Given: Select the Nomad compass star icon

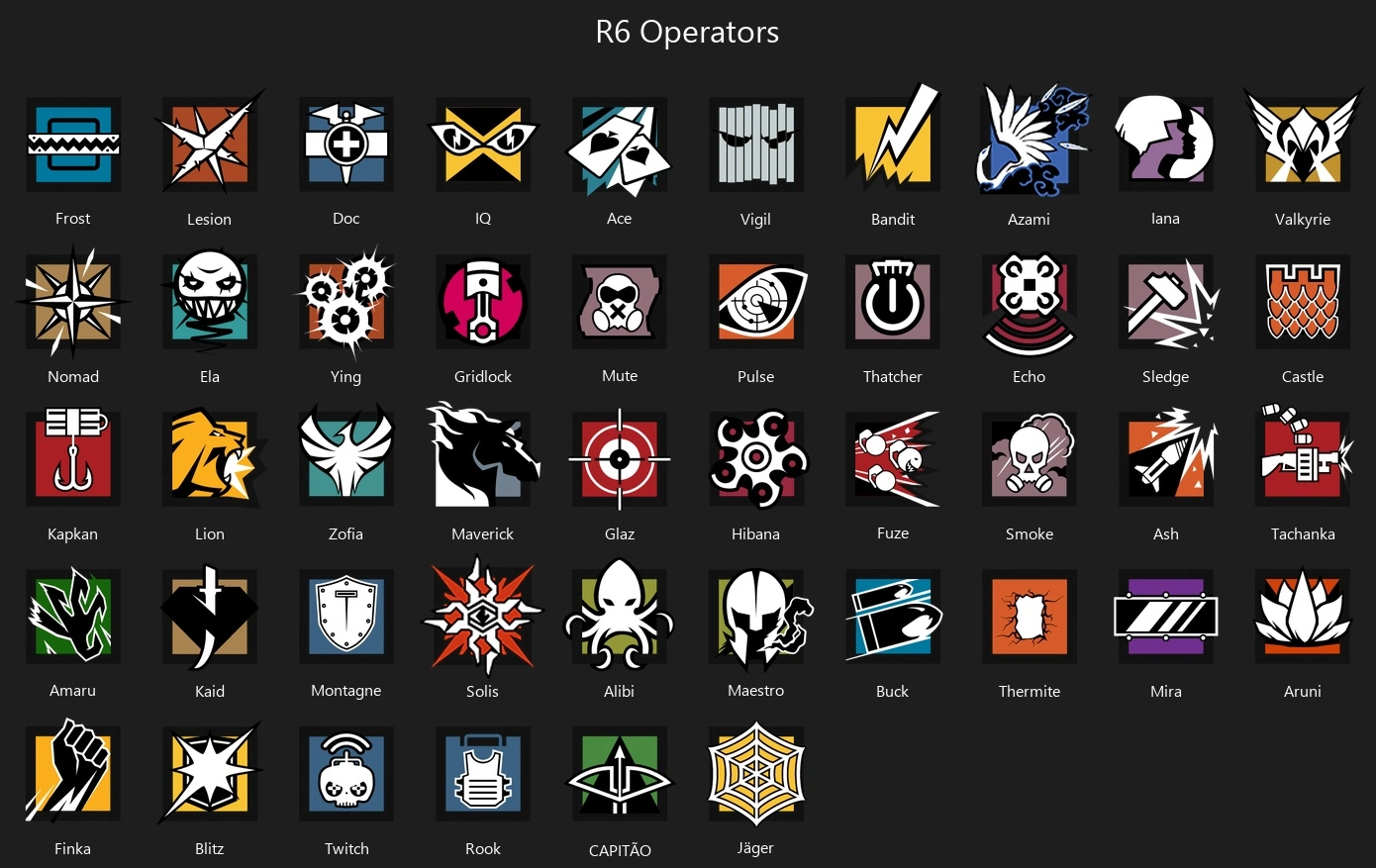Looking at the screenshot, I should (73, 302).
